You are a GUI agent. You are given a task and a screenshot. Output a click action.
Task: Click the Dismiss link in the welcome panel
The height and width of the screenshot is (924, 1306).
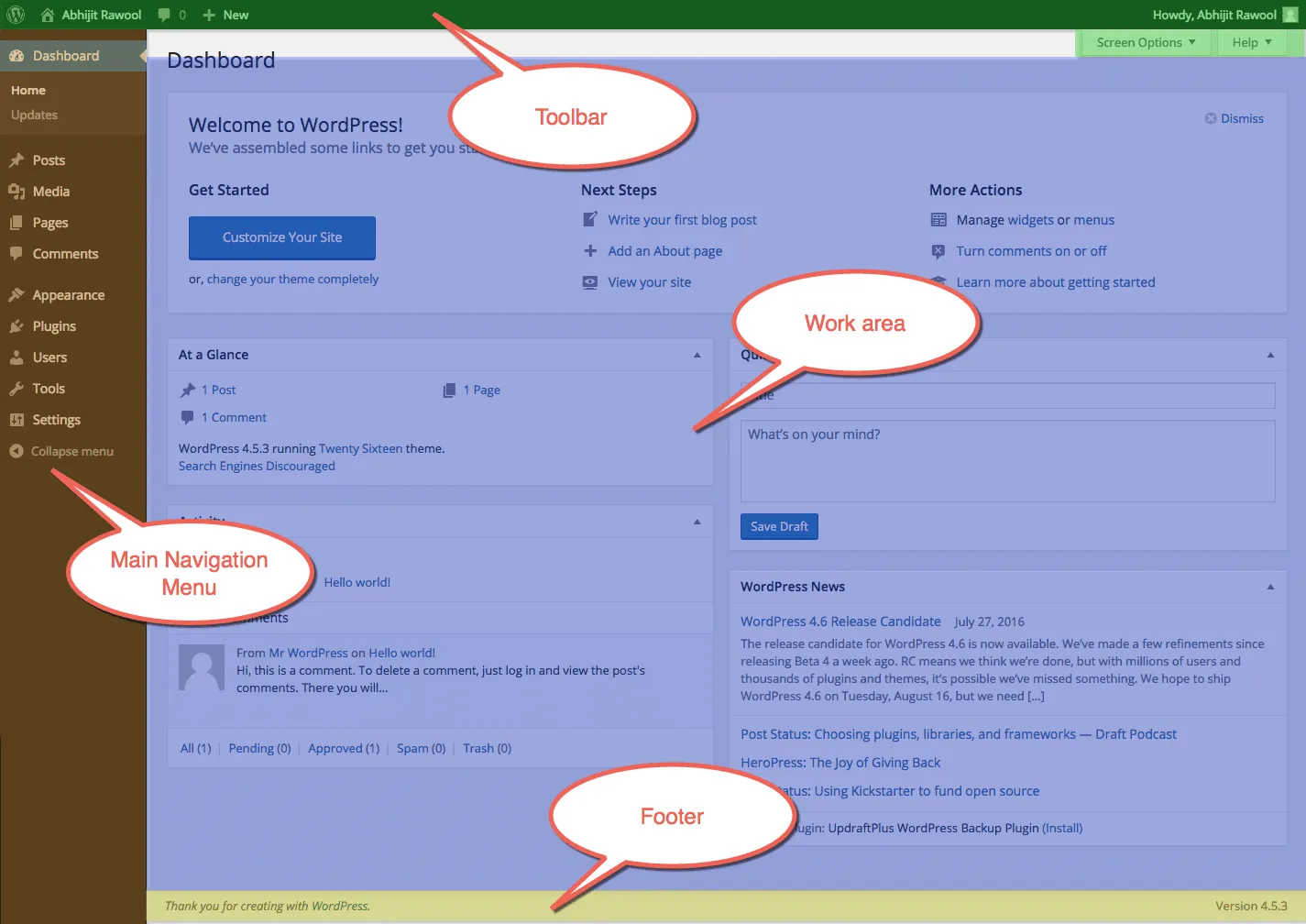click(x=1242, y=118)
